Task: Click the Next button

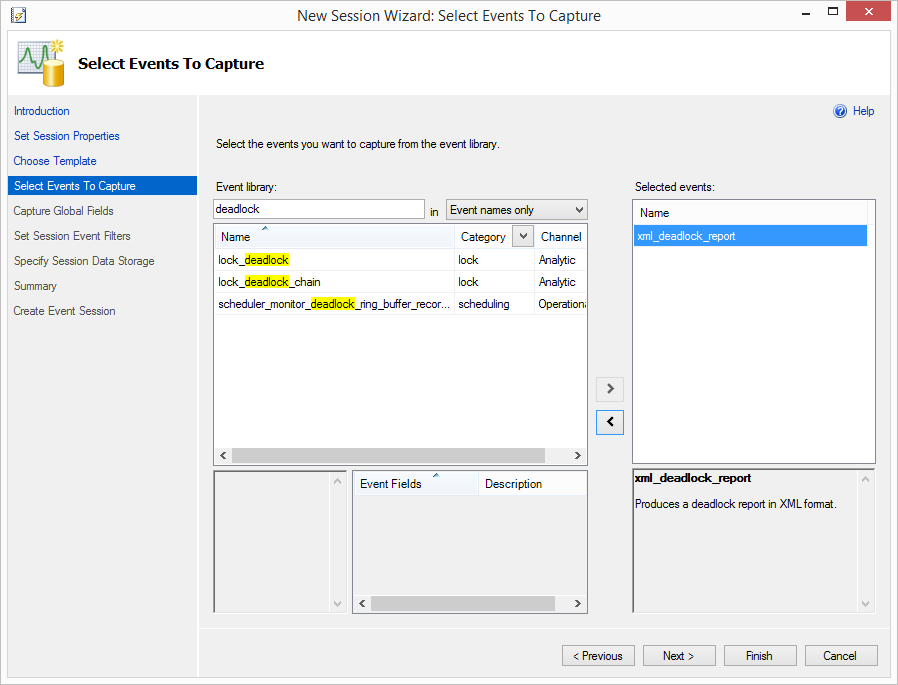Action: tap(677, 656)
